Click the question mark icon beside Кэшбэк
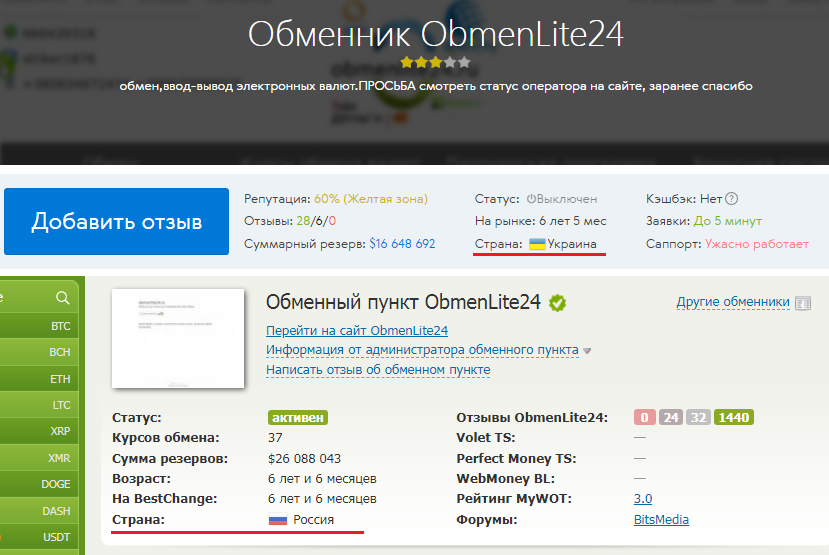829x555 pixels. (x=732, y=199)
